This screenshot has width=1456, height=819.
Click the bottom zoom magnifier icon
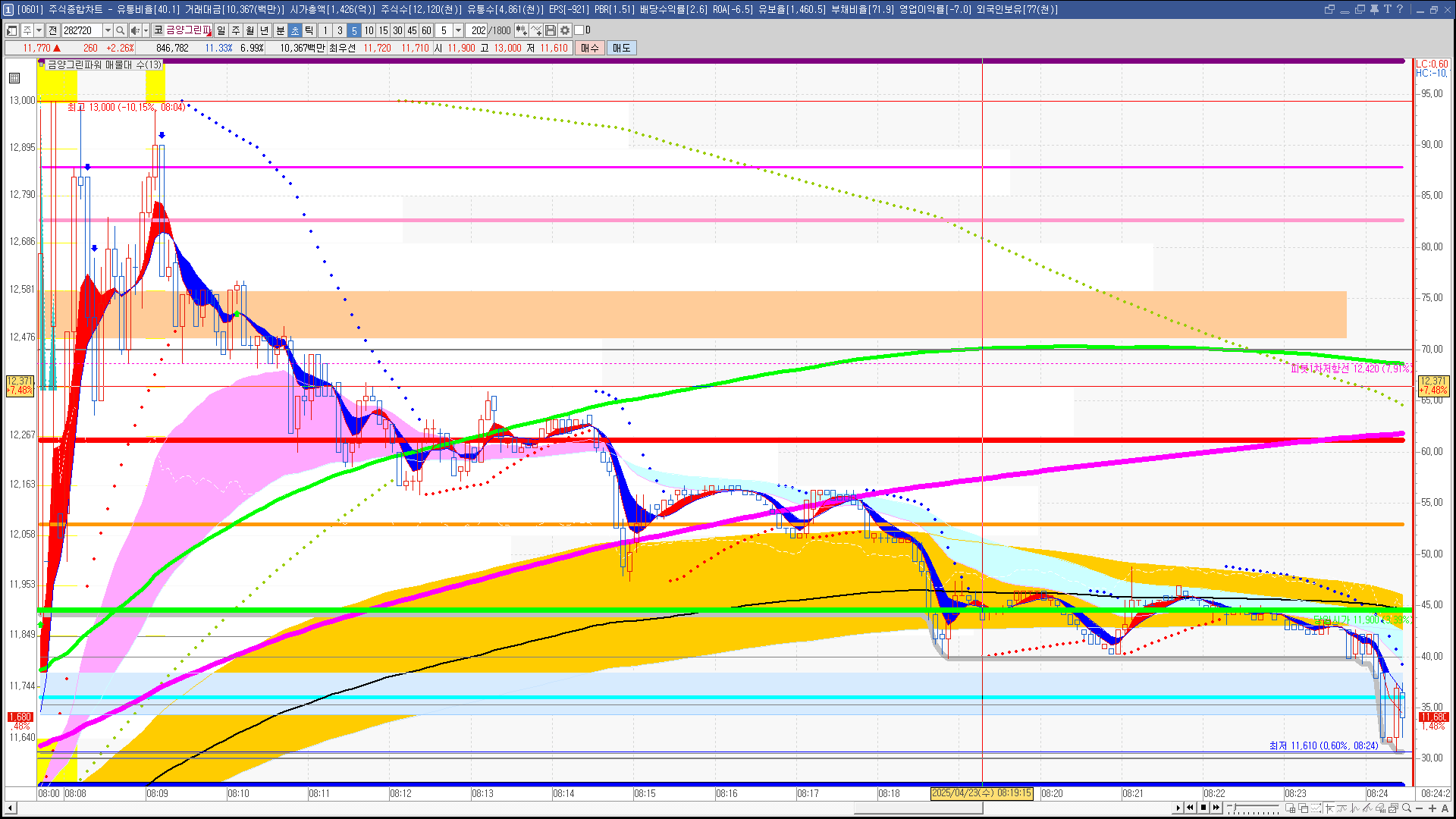click(1407, 808)
